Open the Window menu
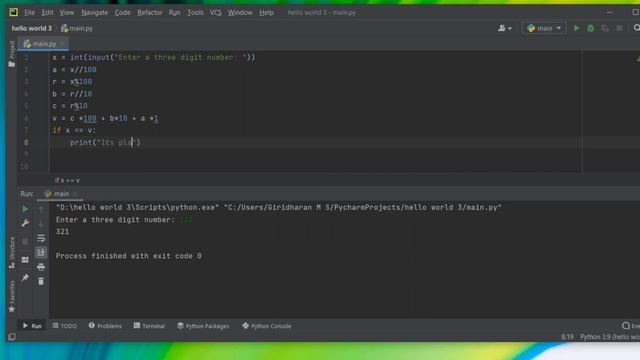Image resolution: width=640 pixels, height=360 pixels. click(x=240, y=13)
